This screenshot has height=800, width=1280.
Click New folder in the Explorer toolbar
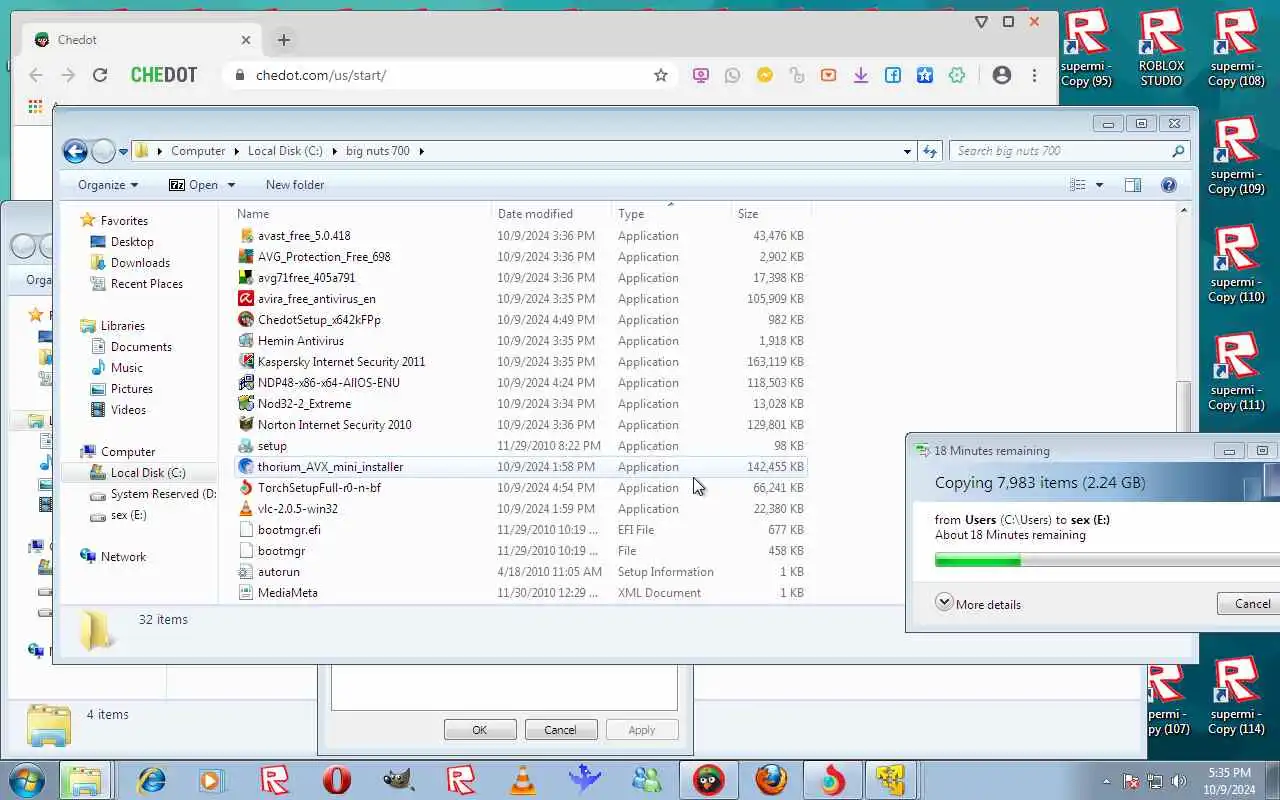tap(295, 185)
